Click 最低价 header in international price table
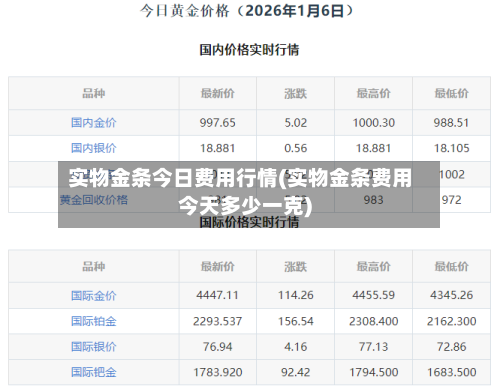This screenshot has width=500, height=389. (452, 266)
